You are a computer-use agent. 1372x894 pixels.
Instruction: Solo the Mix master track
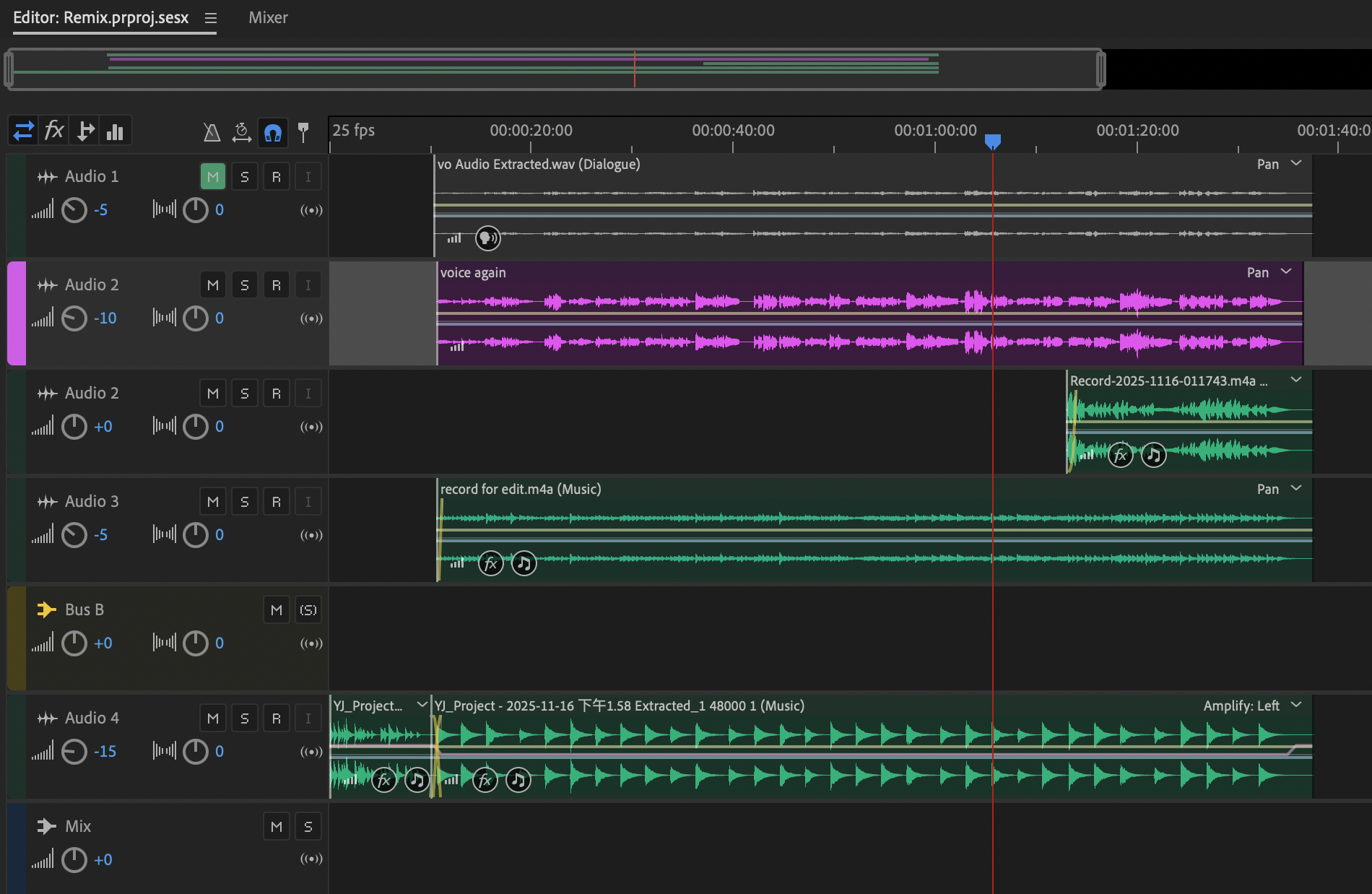click(308, 827)
